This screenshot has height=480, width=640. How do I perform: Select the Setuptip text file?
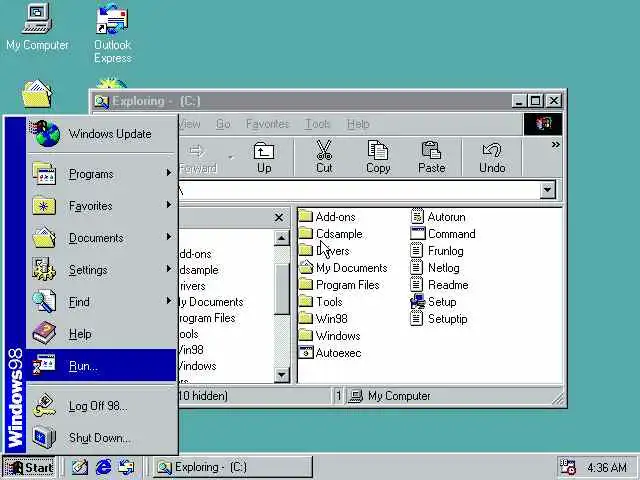point(439,318)
